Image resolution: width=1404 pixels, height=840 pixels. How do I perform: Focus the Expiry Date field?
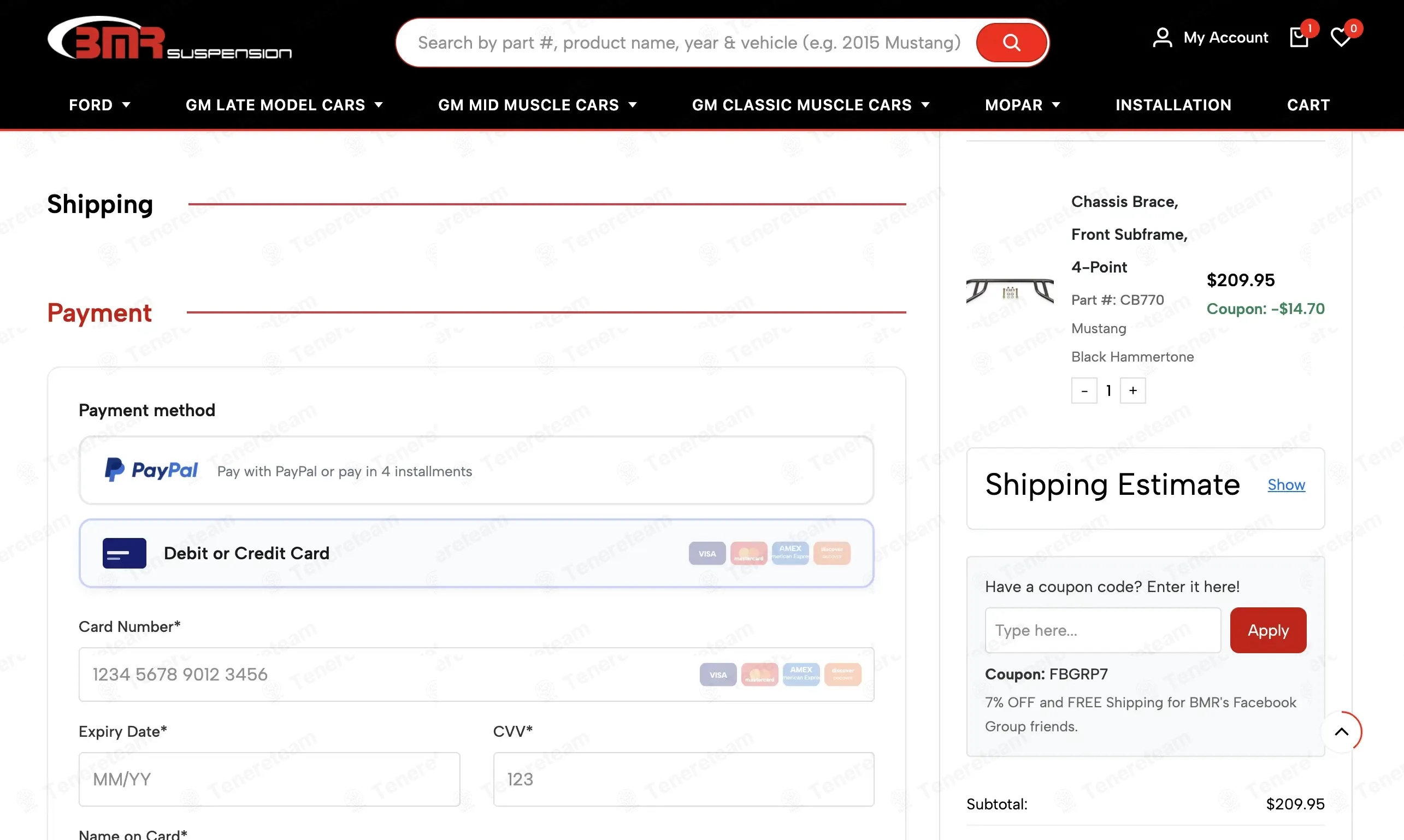(x=269, y=779)
